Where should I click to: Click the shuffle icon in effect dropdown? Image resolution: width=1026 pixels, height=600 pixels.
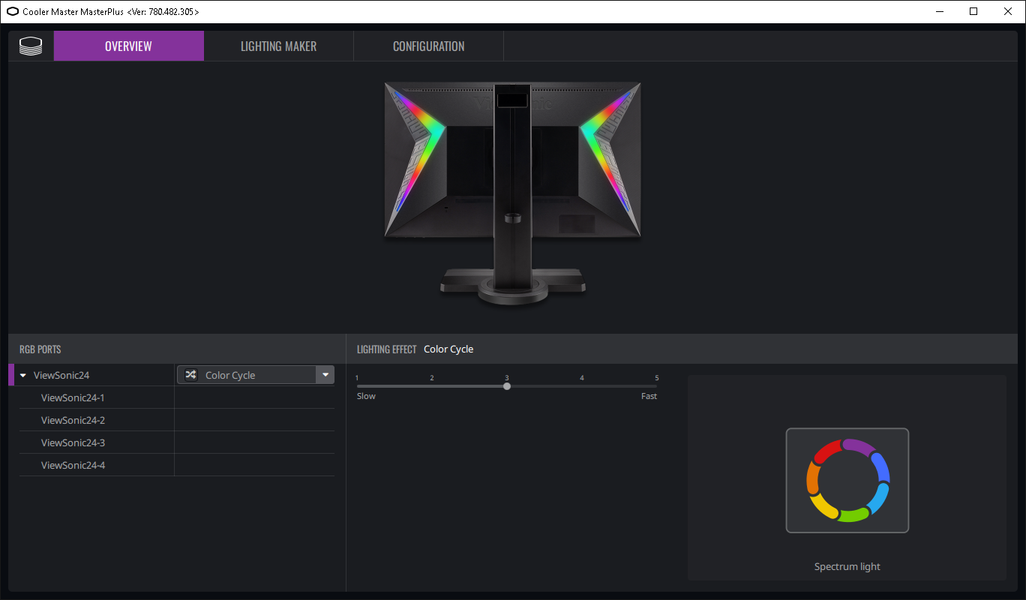(190, 374)
